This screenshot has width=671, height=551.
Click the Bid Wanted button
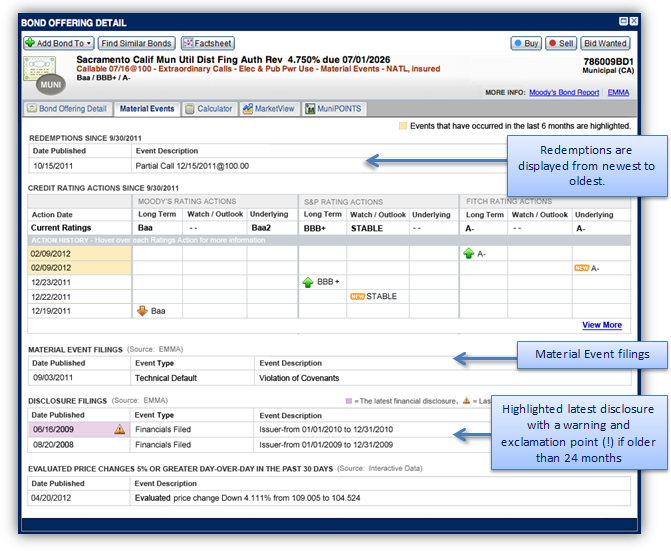click(x=605, y=44)
